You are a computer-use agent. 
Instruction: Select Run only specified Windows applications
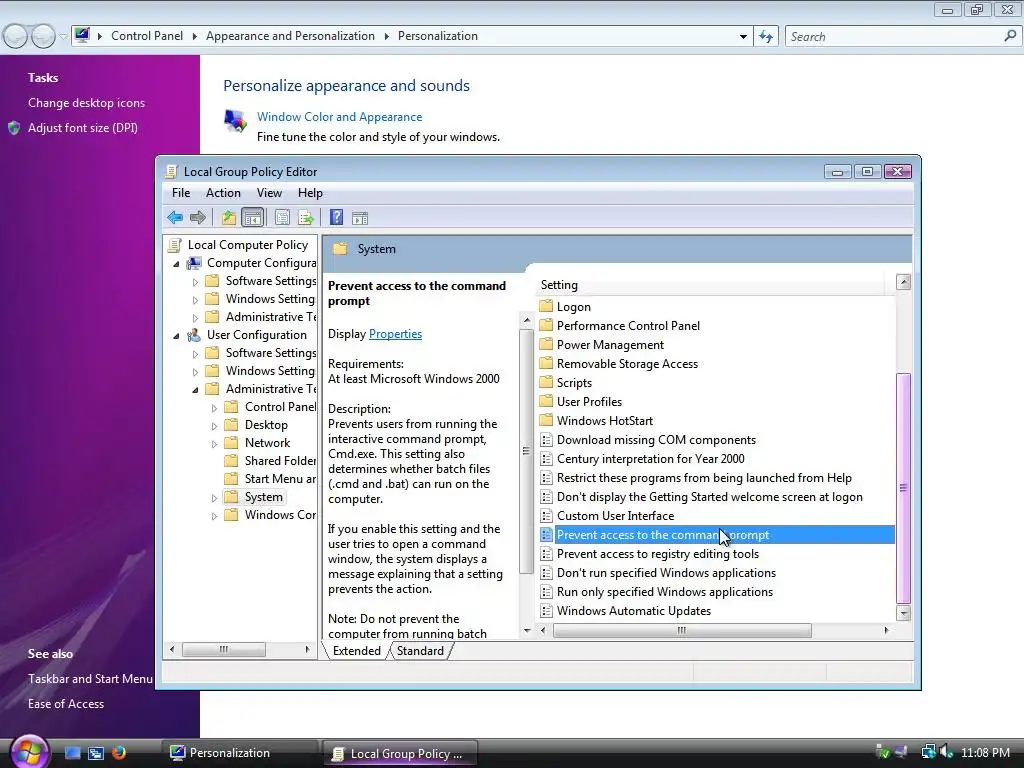pyautogui.click(x=665, y=592)
